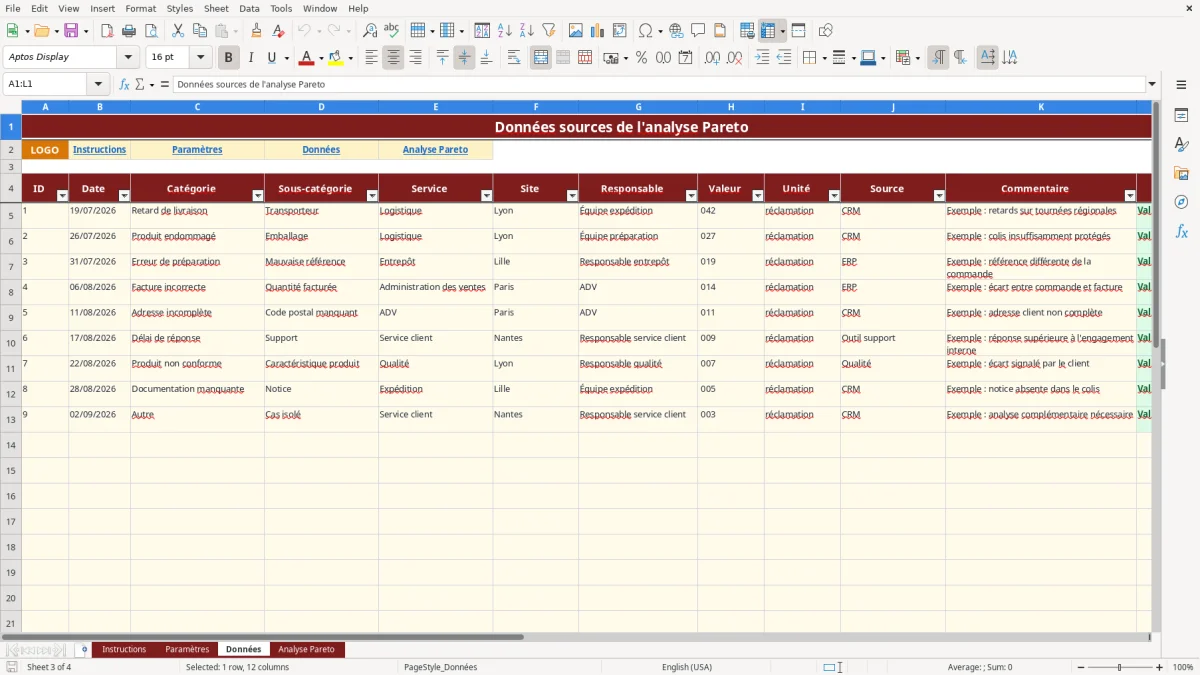
Task: Open the Tools menu
Action: [281, 8]
